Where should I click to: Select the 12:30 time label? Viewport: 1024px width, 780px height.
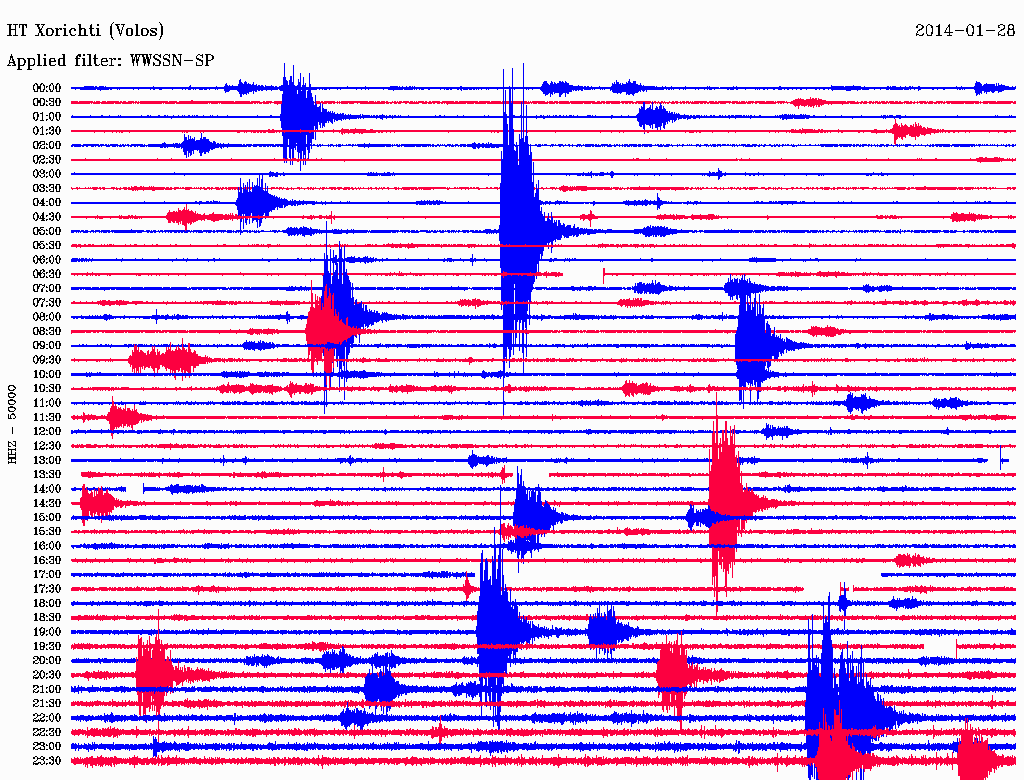(x=47, y=446)
